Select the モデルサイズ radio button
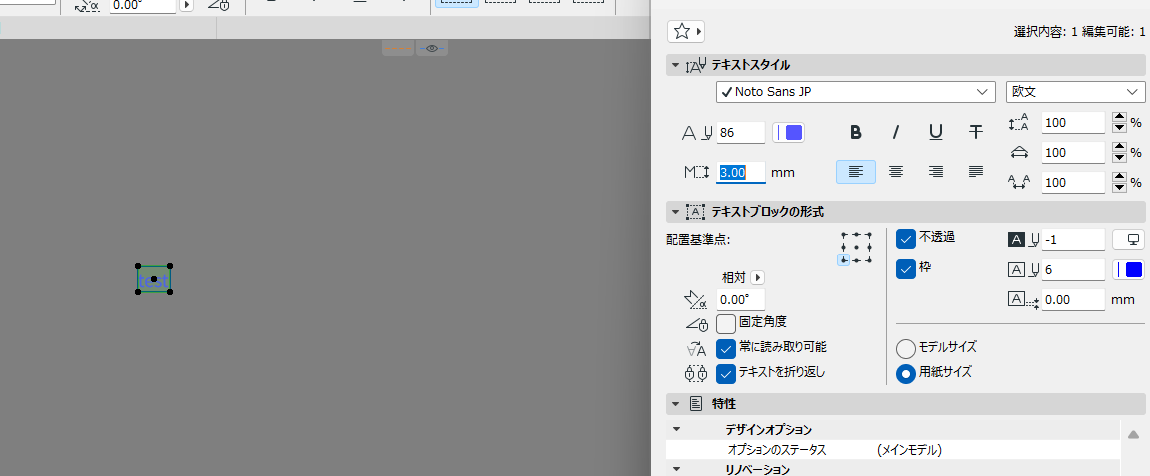 pyautogui.click(x=907, y=348)
